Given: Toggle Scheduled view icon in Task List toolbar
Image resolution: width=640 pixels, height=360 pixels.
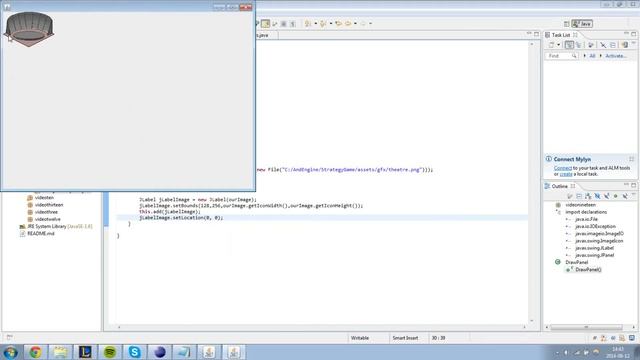Looking at the screenshot, I should 578,45.
